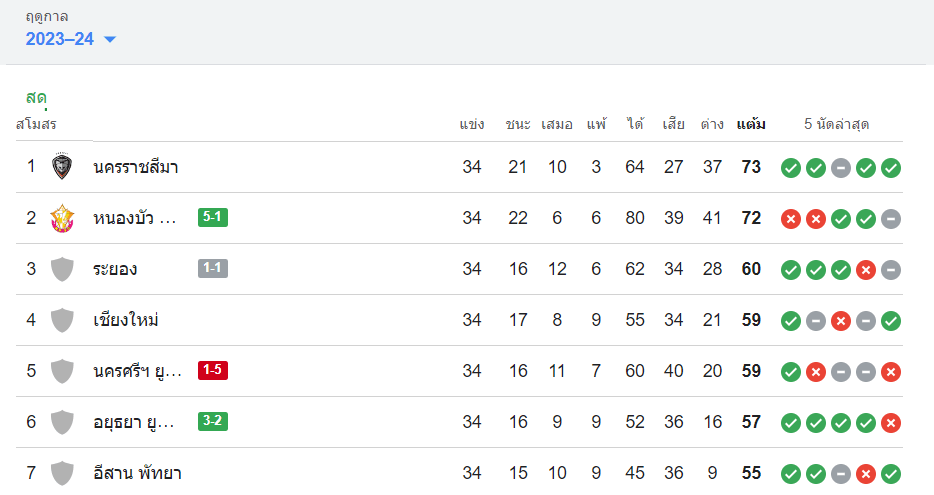934x495 pixels.
Task: Click the 5 นัดล่าสุด column header
Action: [836, 125]
